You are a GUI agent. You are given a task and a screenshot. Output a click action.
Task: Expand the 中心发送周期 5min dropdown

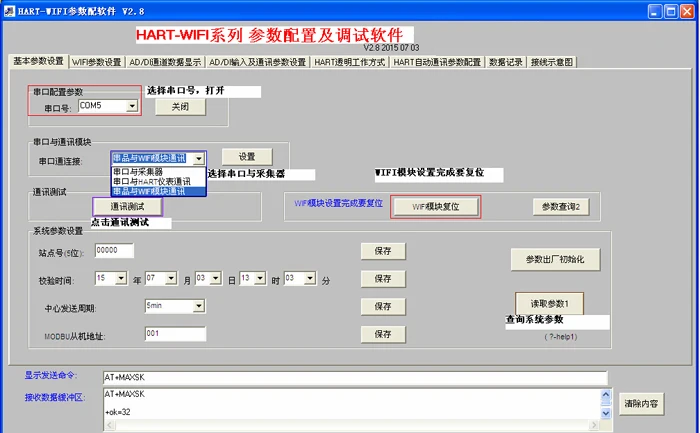click(199, 306)
